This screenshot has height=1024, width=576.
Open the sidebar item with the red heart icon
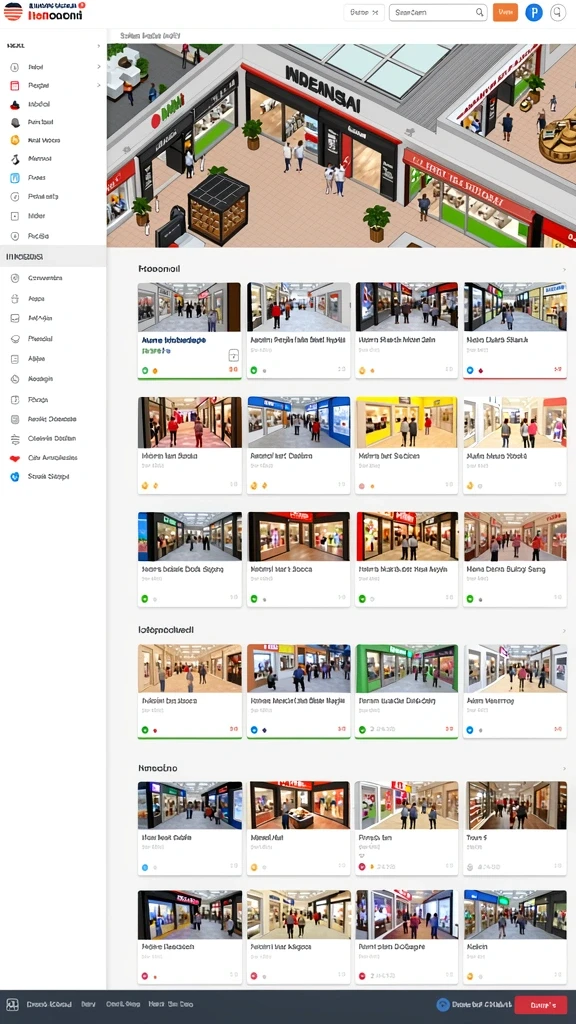(x=53, y=458)
